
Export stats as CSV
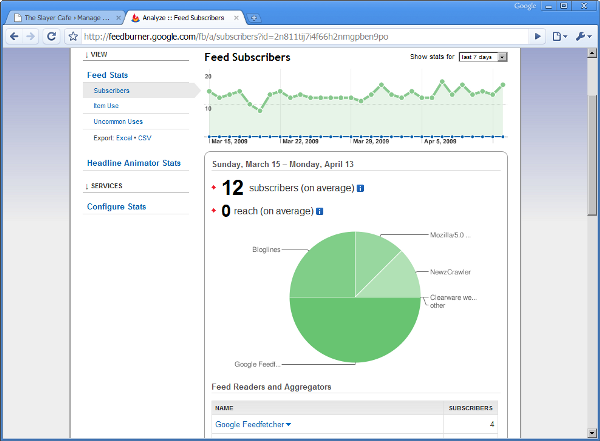145,138
